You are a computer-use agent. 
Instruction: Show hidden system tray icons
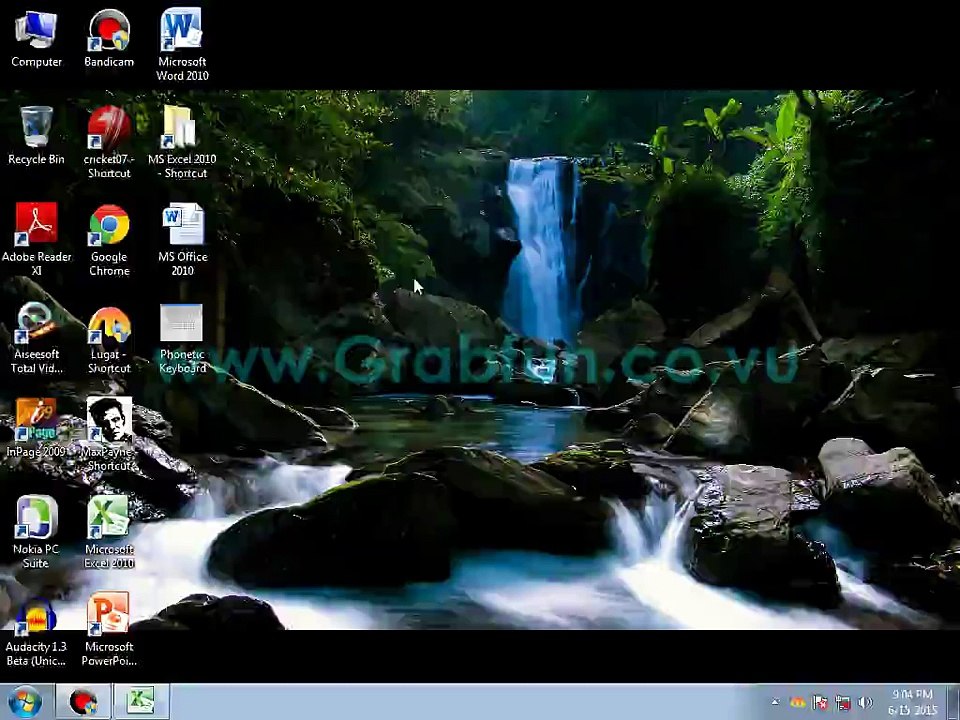[x=775, y=702]
